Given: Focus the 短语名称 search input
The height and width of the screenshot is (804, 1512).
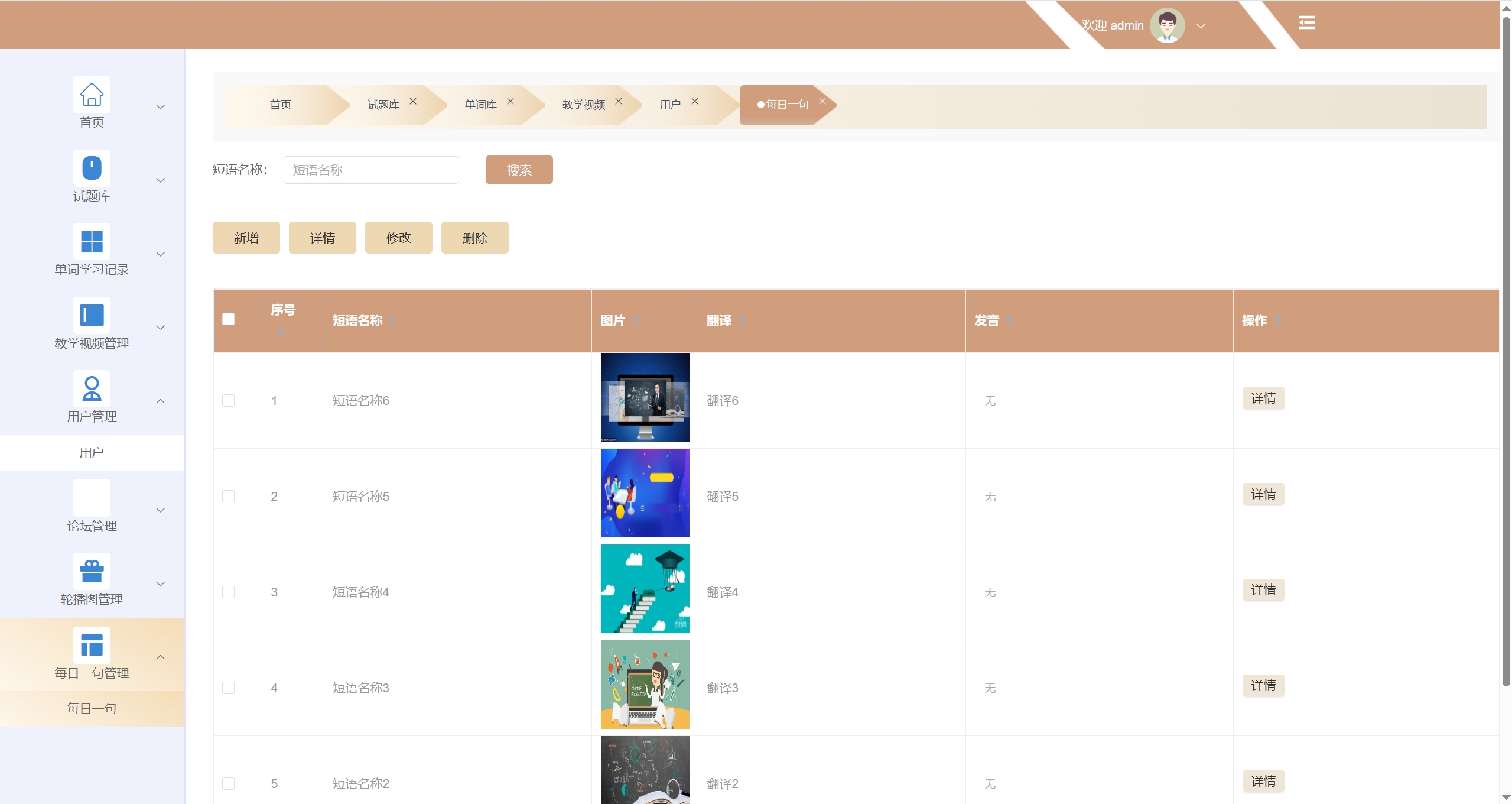Looking at the screenshot, I should (x=371, y=170).
